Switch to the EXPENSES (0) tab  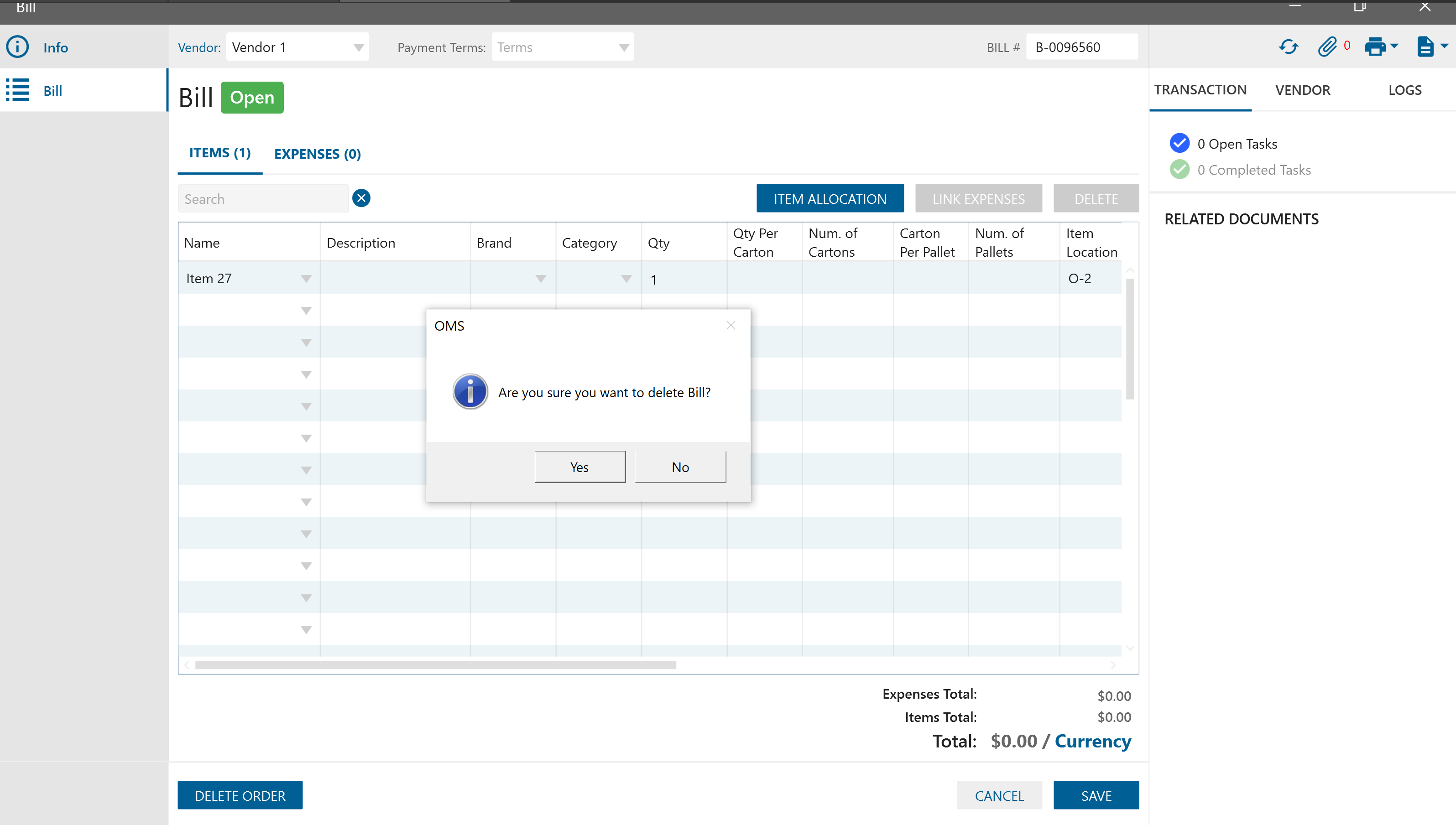point(318,154)
